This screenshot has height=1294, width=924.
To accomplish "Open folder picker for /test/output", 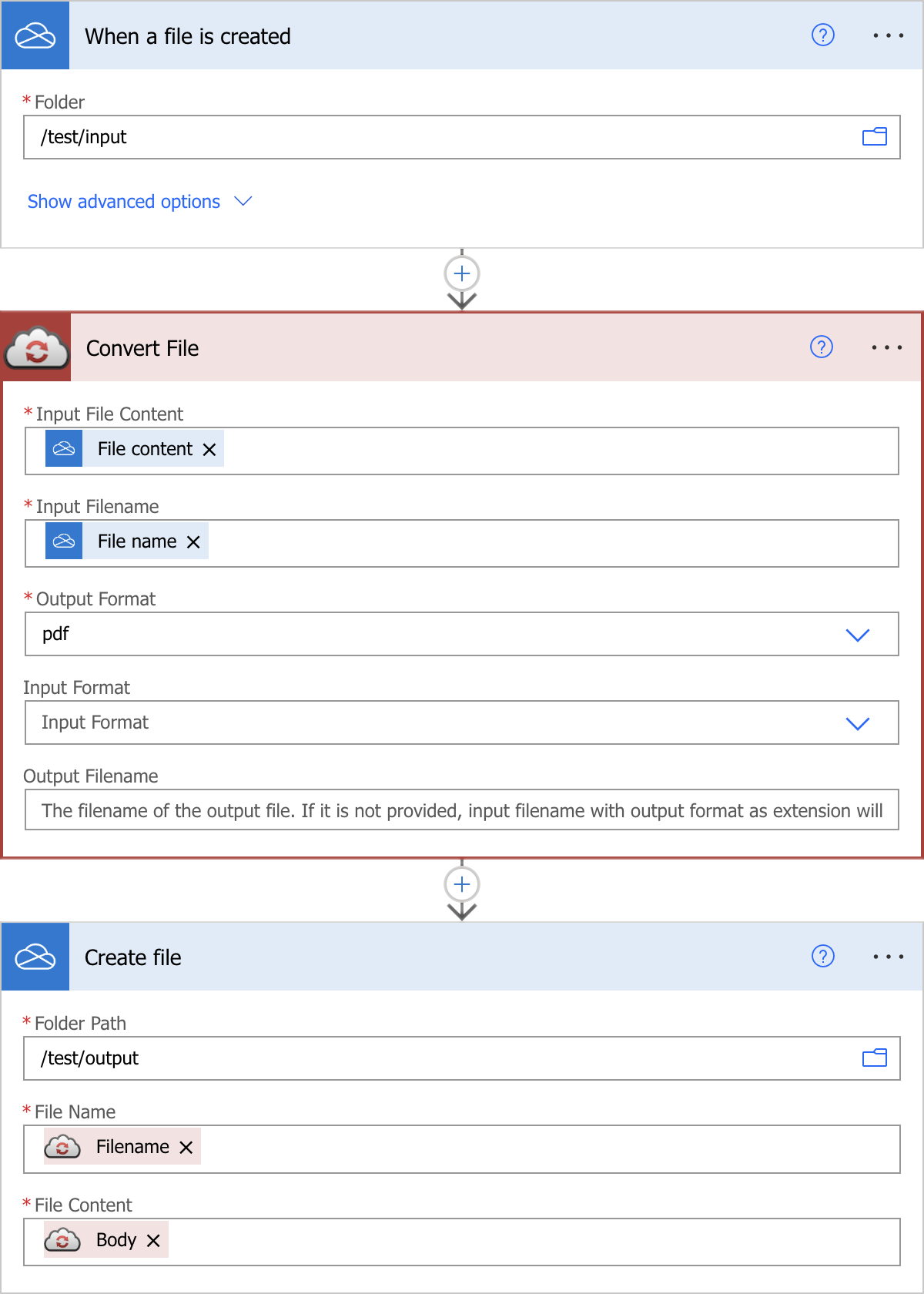I will coord(875,1058).
